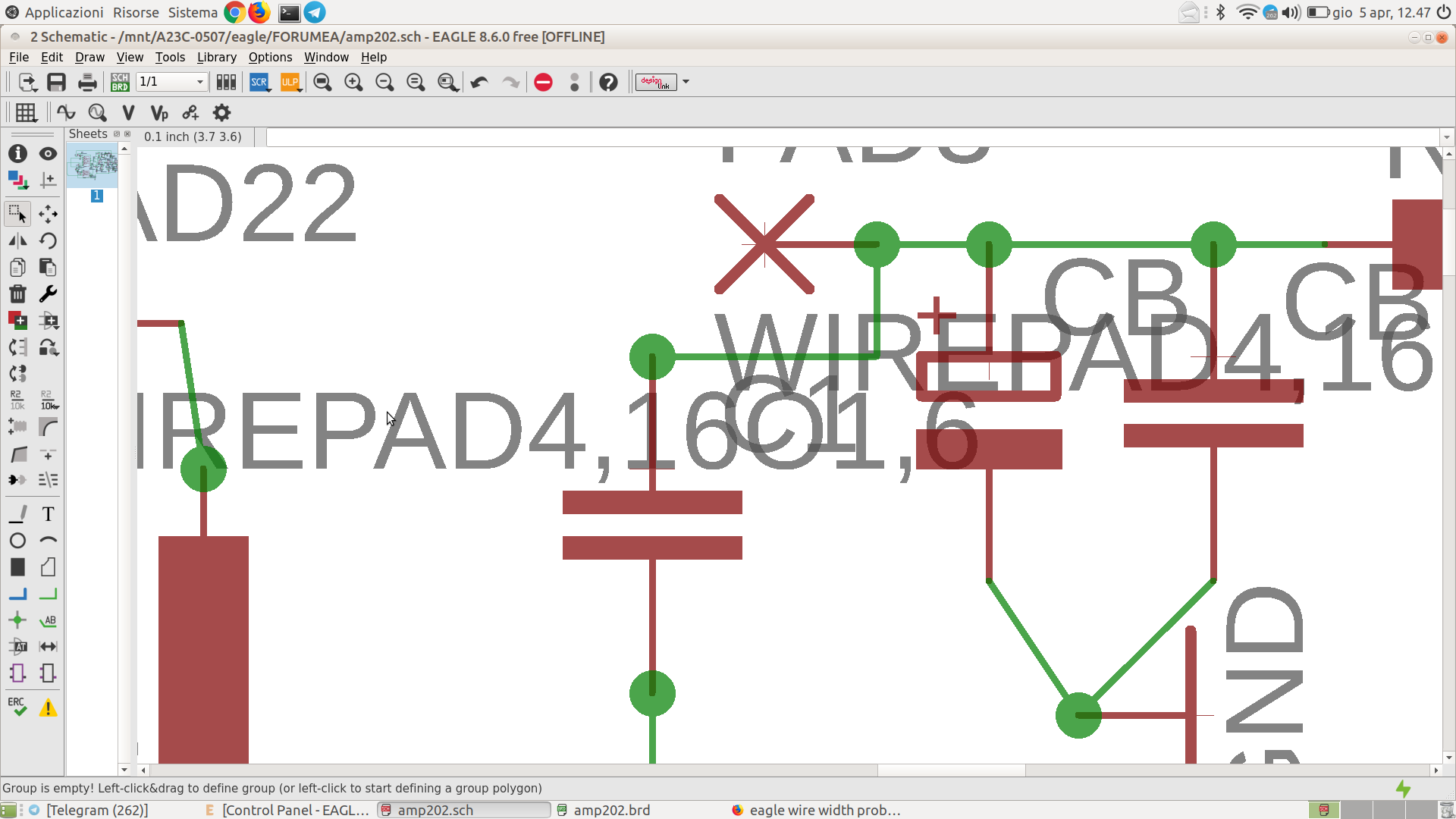Launch Chrome from top panel
This screenshot has height=819, width=1456.
pyautogui.click(x=234, y=12)
